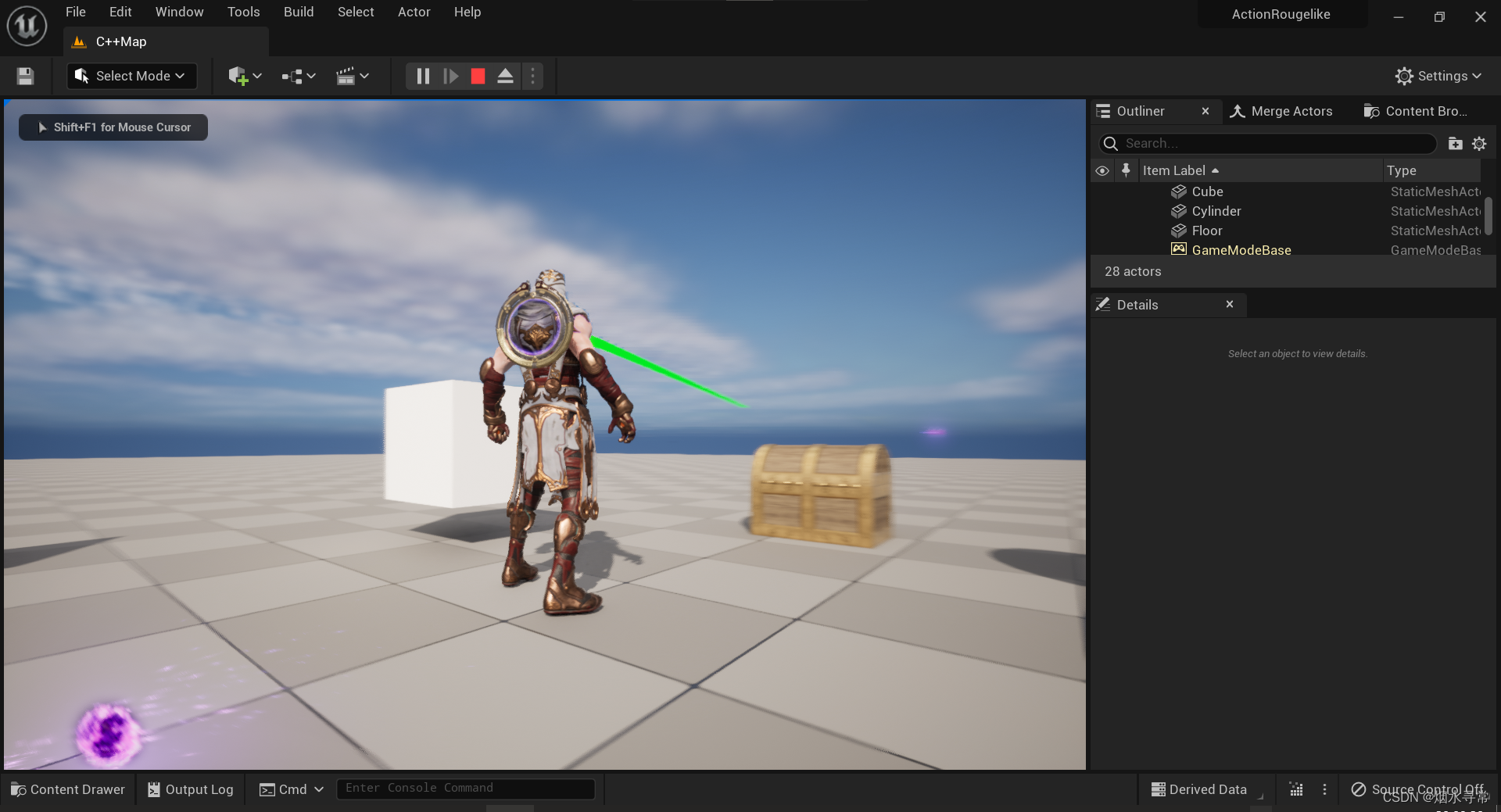Click the Outliner panel settings gear icon
Image resolution: width=1501 pixels, height=812 pixels.
pos(1479,144)
